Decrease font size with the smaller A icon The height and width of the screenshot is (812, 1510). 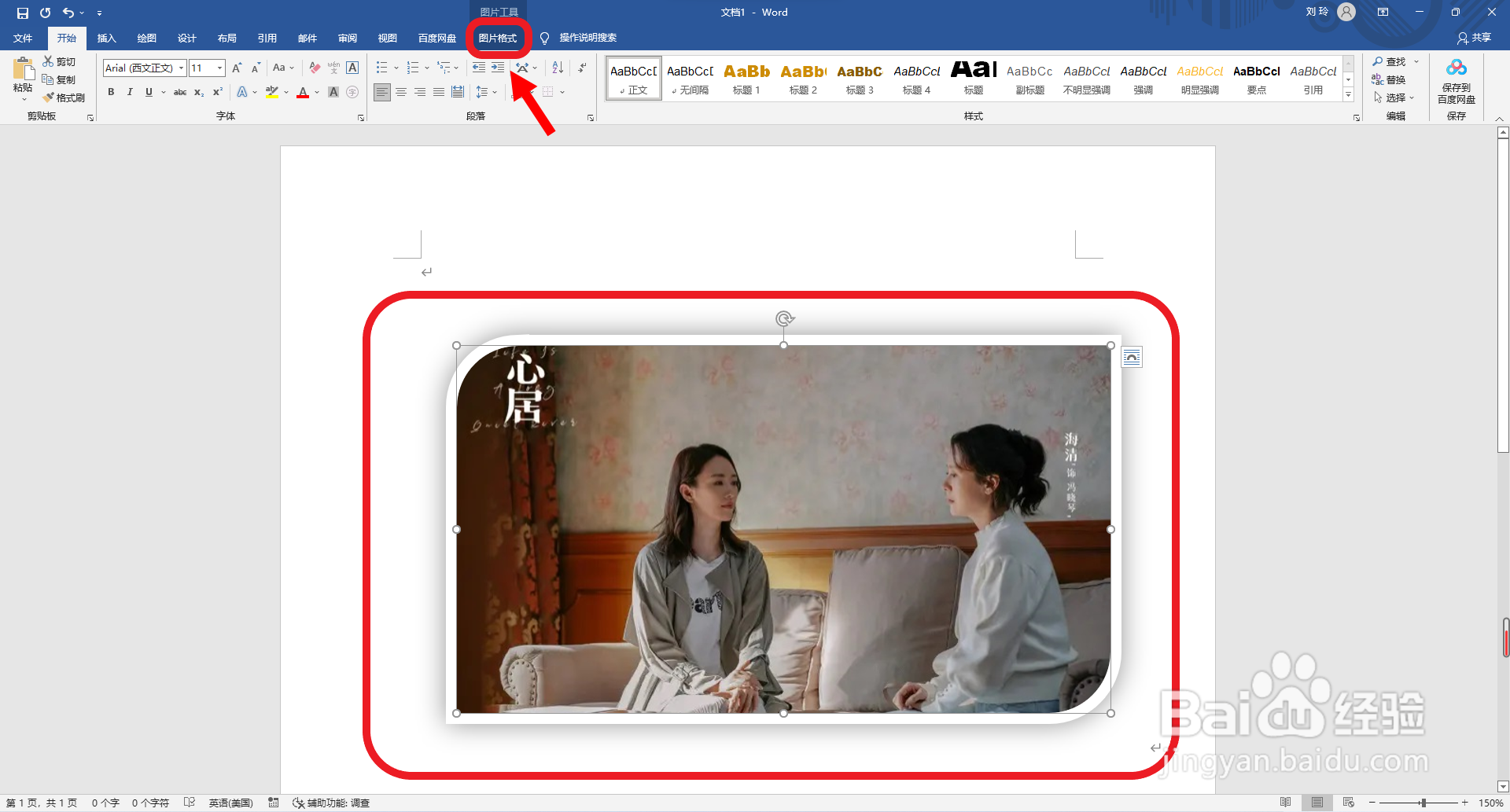[x=256, y=68]
